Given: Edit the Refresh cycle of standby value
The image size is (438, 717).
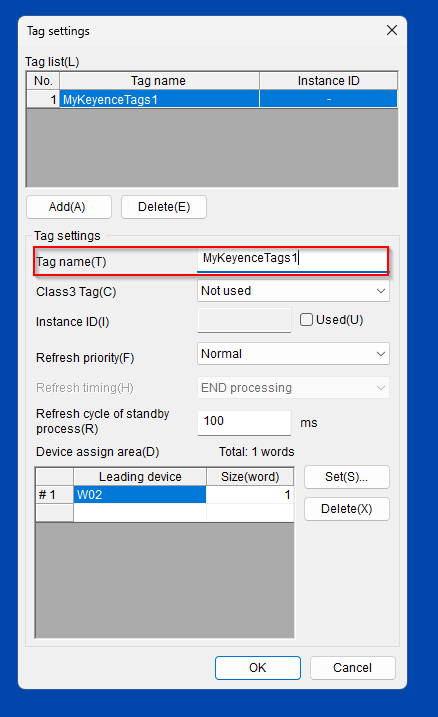Looking at the screenshot, I should coord(244,423).
